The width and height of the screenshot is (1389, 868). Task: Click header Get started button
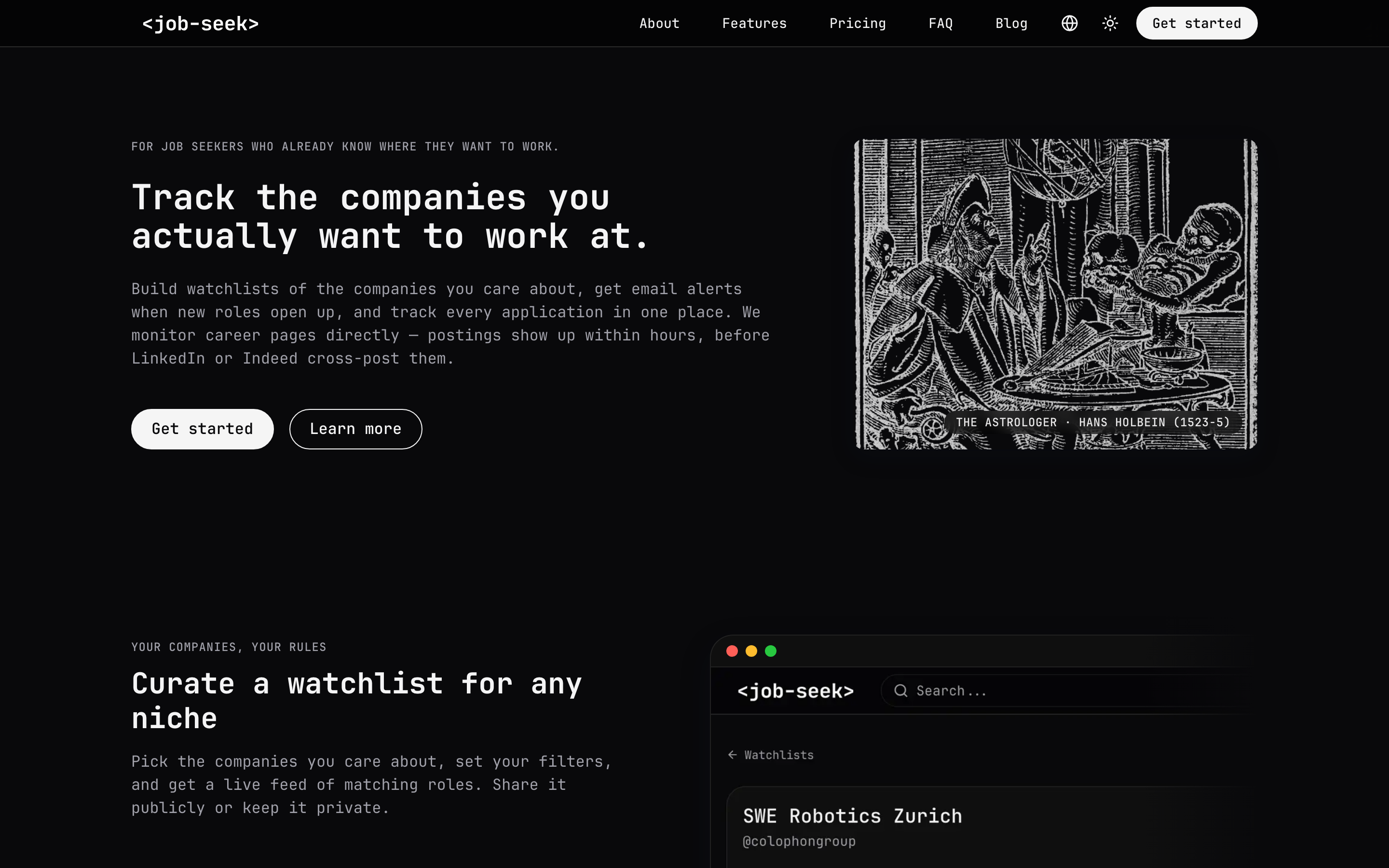click(1197, 24)
